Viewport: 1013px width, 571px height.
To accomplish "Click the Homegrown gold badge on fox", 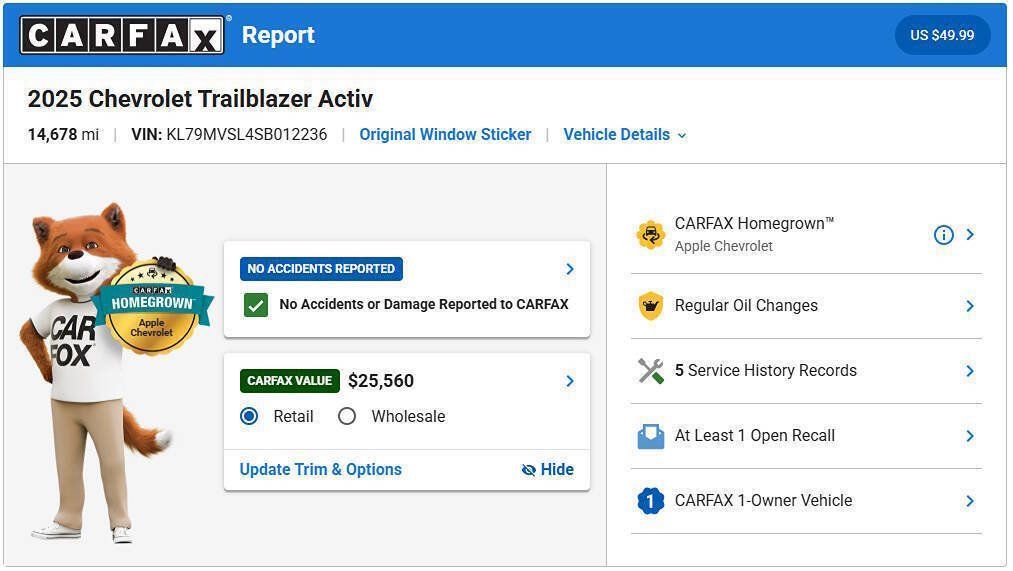I will click(x=151, y=308).
